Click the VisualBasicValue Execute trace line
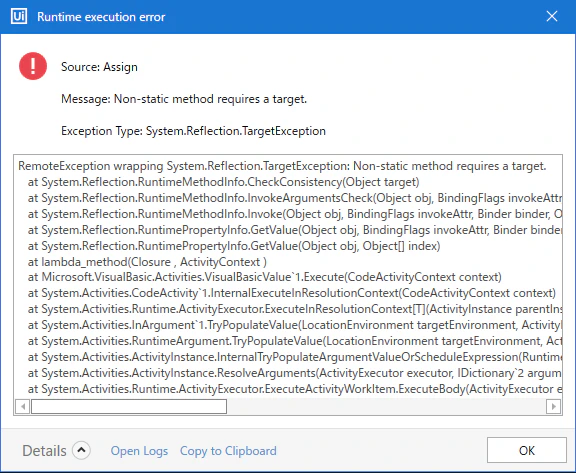 tap(264, 277)
